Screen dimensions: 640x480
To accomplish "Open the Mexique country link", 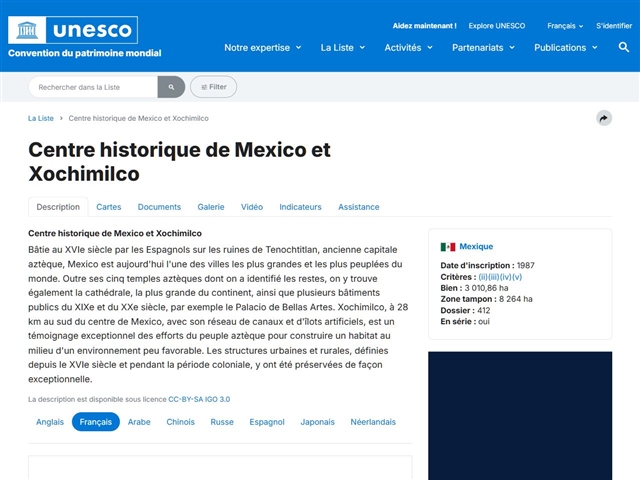I will coord(476,247).
